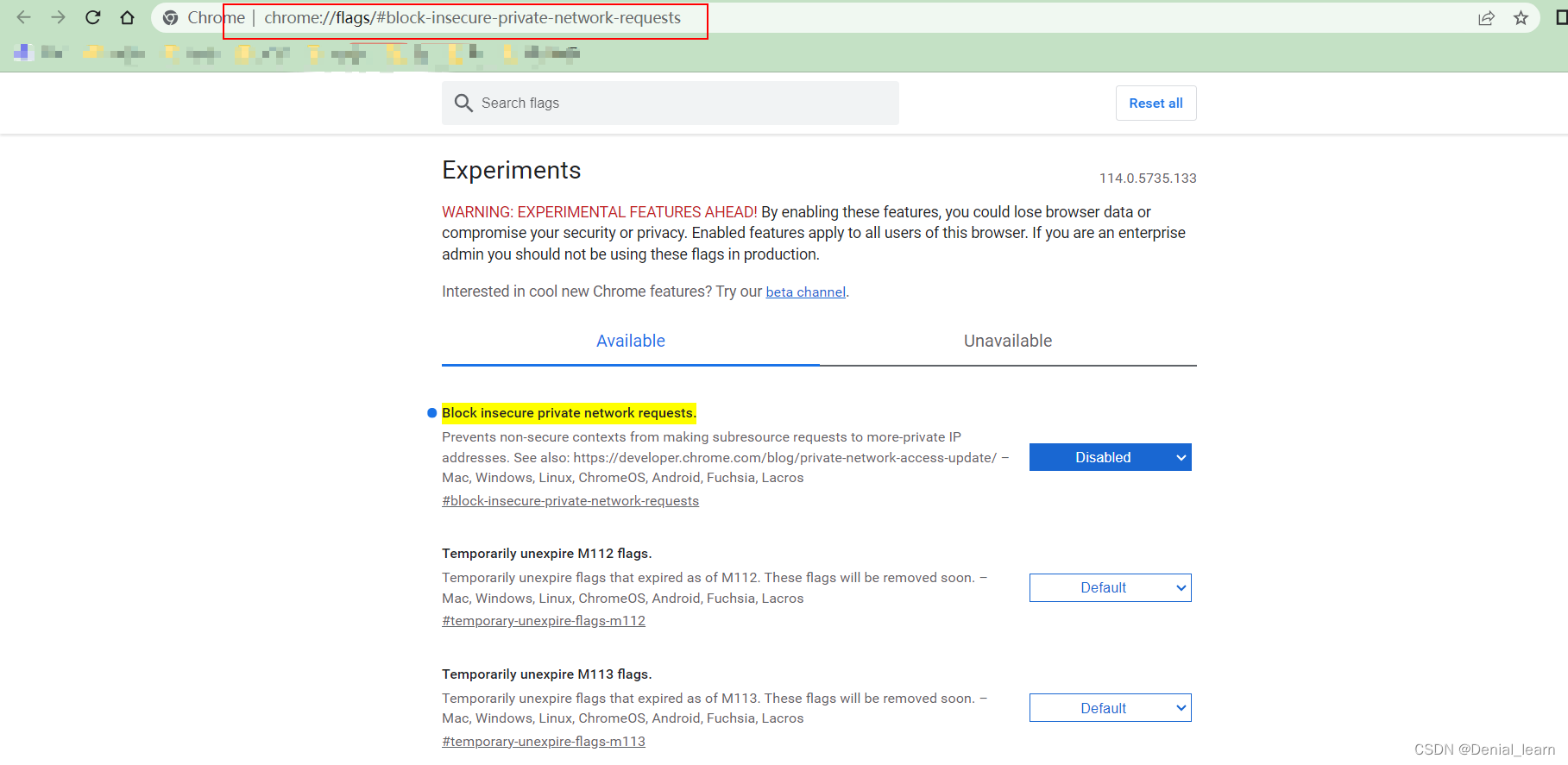Click the Experiments heading
This screenshot has width=1568, height=765.
[x=512, y=171]
